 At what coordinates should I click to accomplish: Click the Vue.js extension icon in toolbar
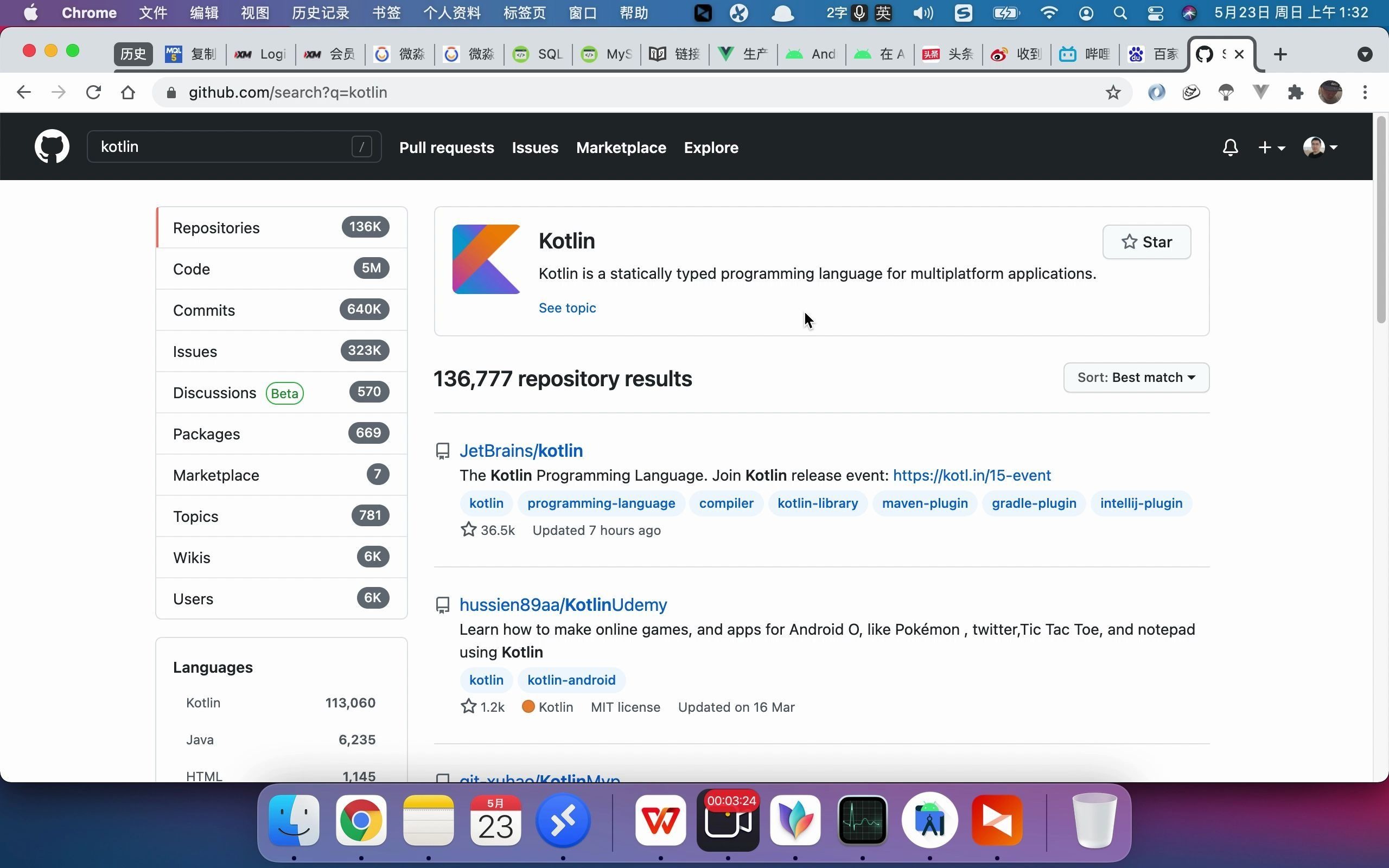[1260, 92]
